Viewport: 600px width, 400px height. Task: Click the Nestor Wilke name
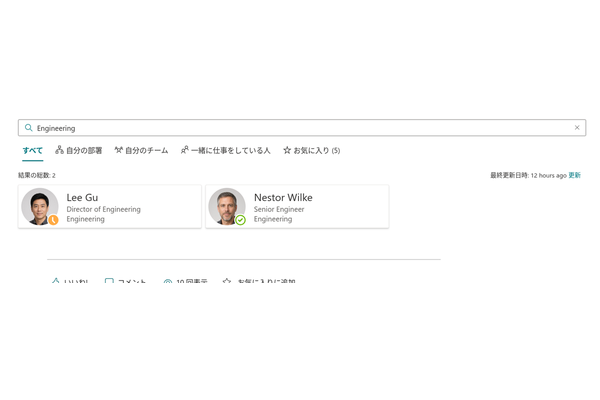[283, 198]
